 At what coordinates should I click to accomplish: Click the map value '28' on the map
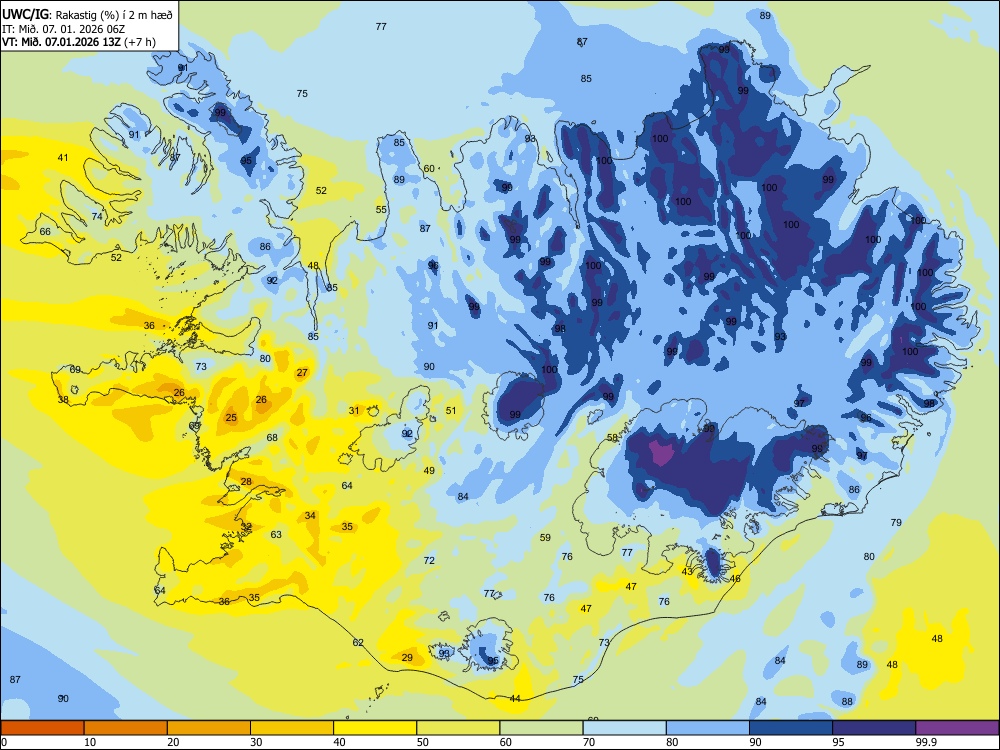246,482
